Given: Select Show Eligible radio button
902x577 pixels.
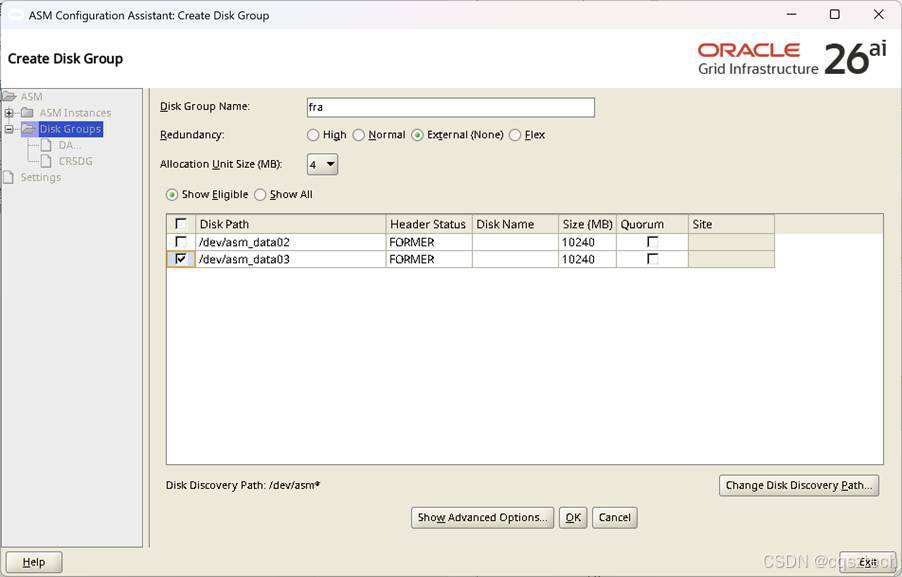Looking at the screenshot, I should (x=171, y=195).
